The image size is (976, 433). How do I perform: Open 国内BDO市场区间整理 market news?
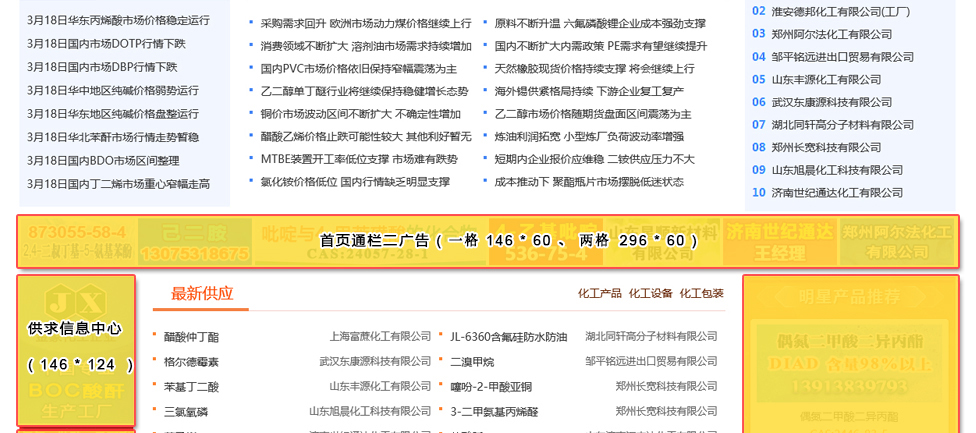click(103, 160)
